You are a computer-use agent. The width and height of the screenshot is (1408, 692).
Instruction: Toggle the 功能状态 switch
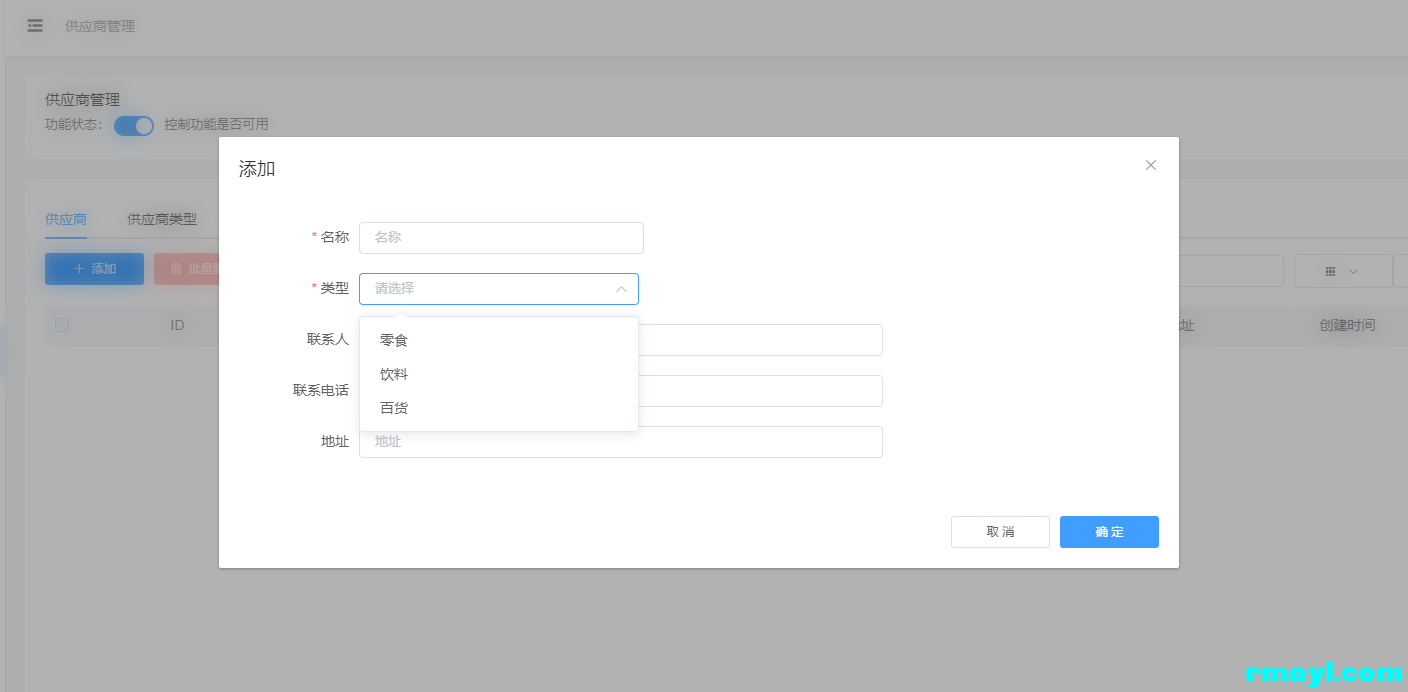click(x=134, y=125)
